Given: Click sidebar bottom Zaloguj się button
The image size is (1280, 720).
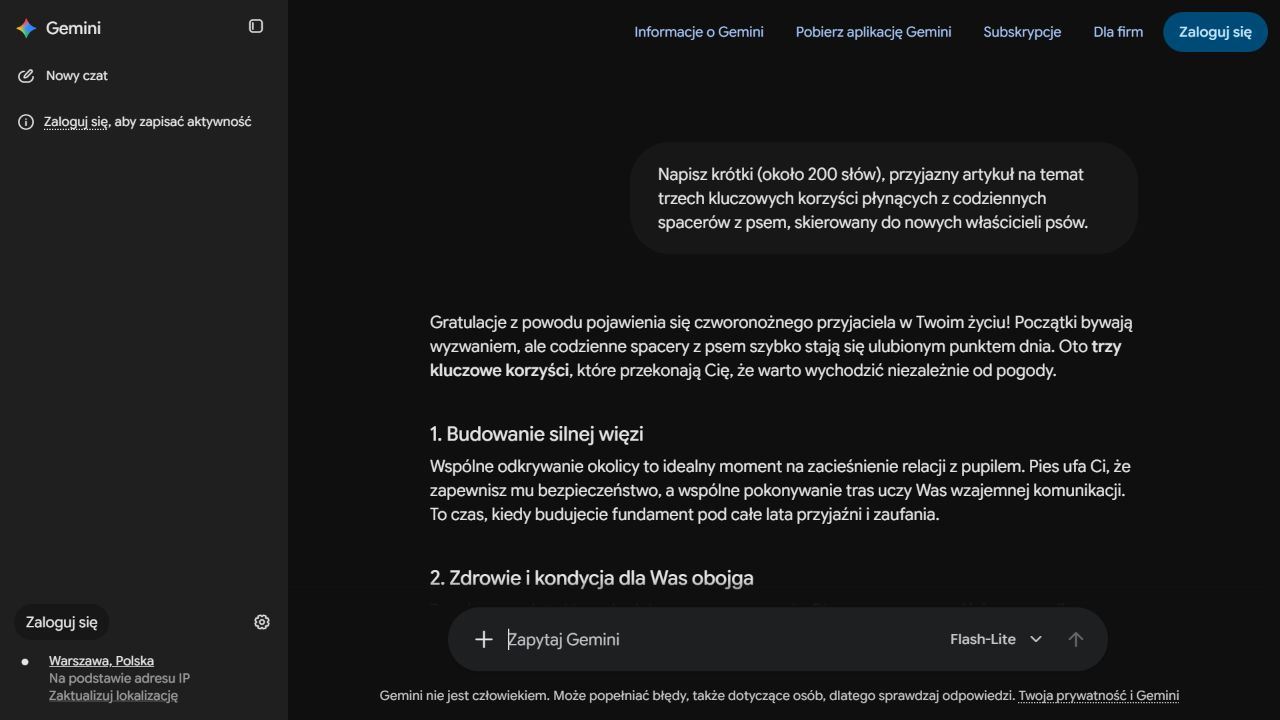Looking at the screenshot, I should point(62,622).
